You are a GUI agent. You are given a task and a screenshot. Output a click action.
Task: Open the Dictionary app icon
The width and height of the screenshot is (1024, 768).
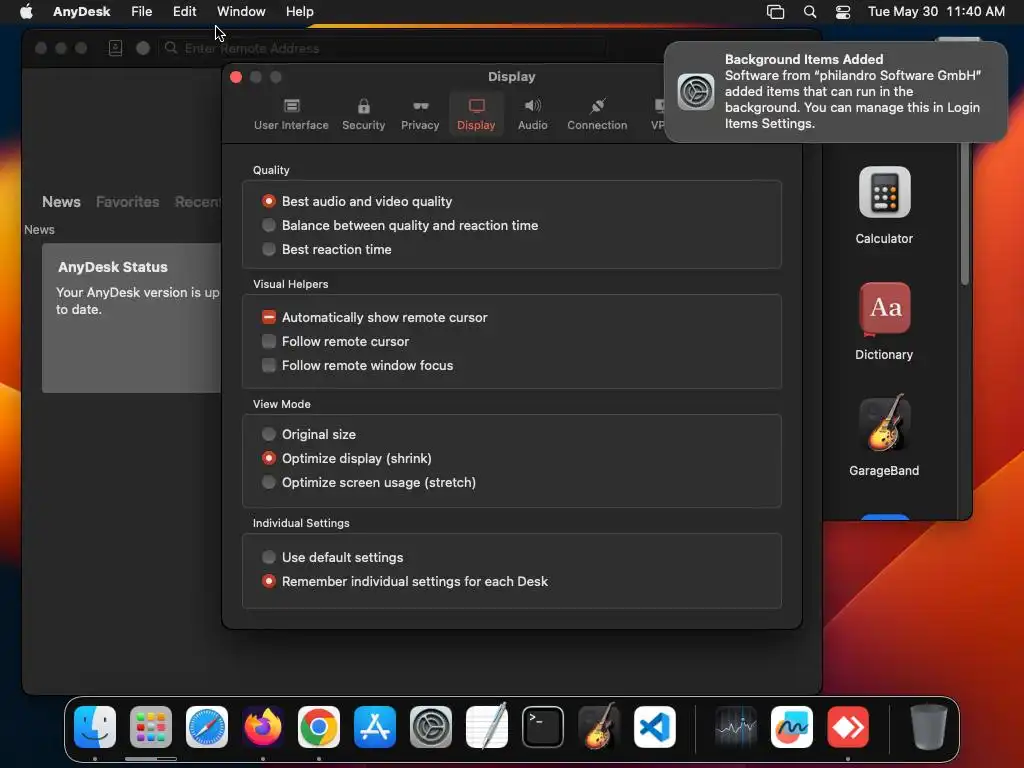coord(884,308)
